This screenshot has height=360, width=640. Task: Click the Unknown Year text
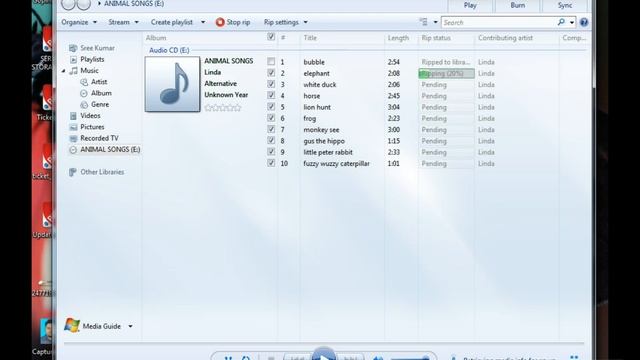click(x=226, y=95)
